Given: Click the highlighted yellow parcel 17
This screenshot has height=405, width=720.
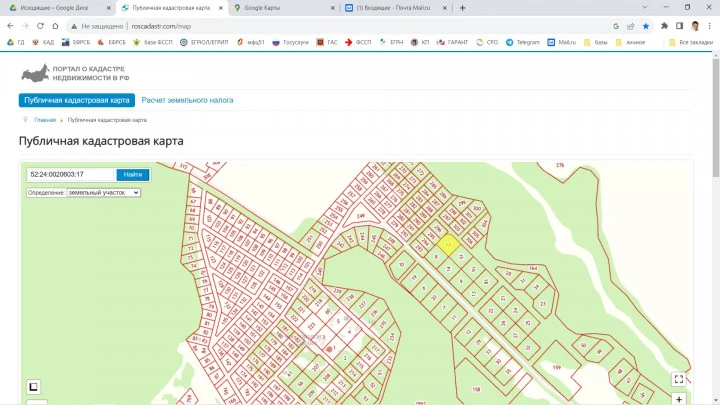Looking at the screenshot, I should click(x=448, y=246).
